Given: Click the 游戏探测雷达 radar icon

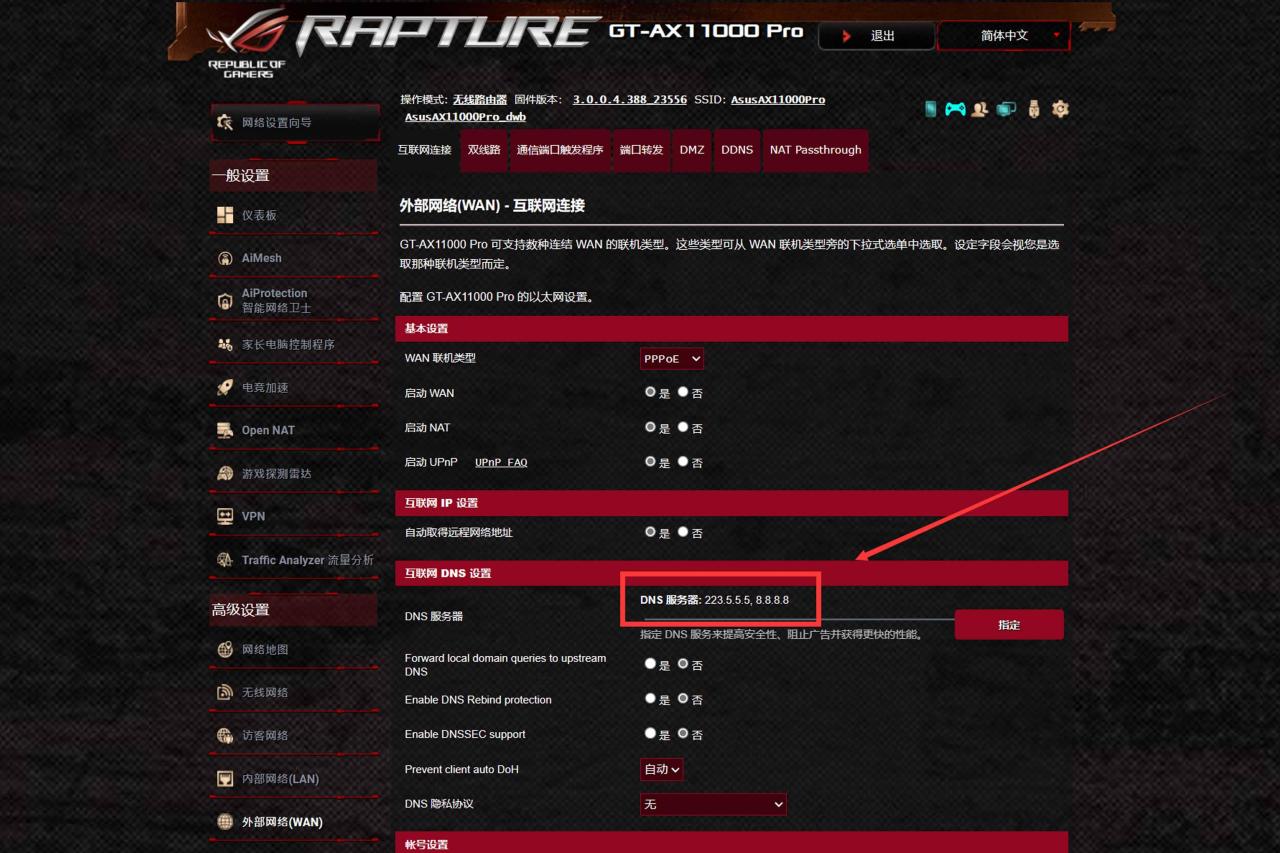Looking at the screenshot, I should coord(225,473).
